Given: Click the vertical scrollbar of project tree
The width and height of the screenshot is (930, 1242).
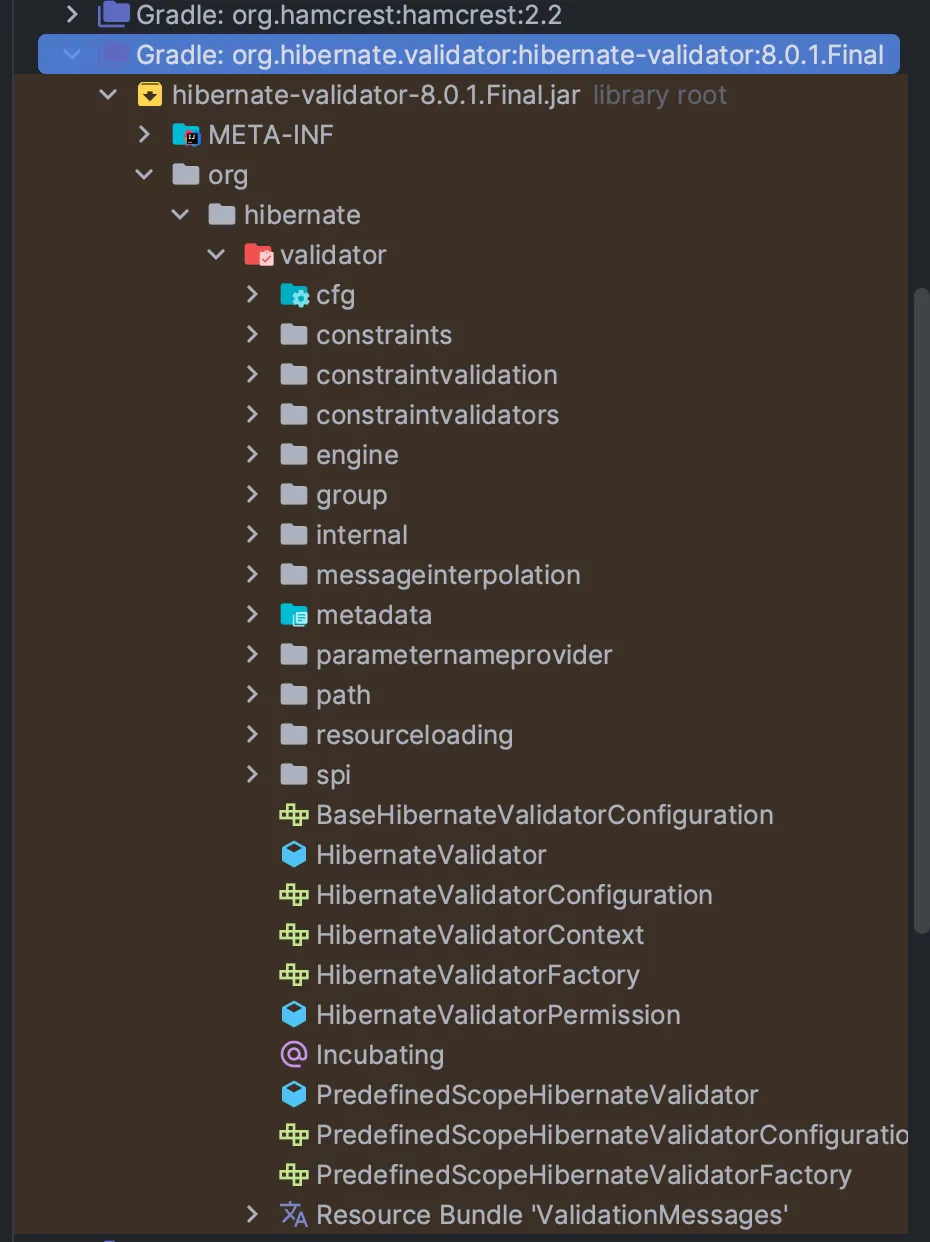Looking at the screenshot, I should 920,610.
